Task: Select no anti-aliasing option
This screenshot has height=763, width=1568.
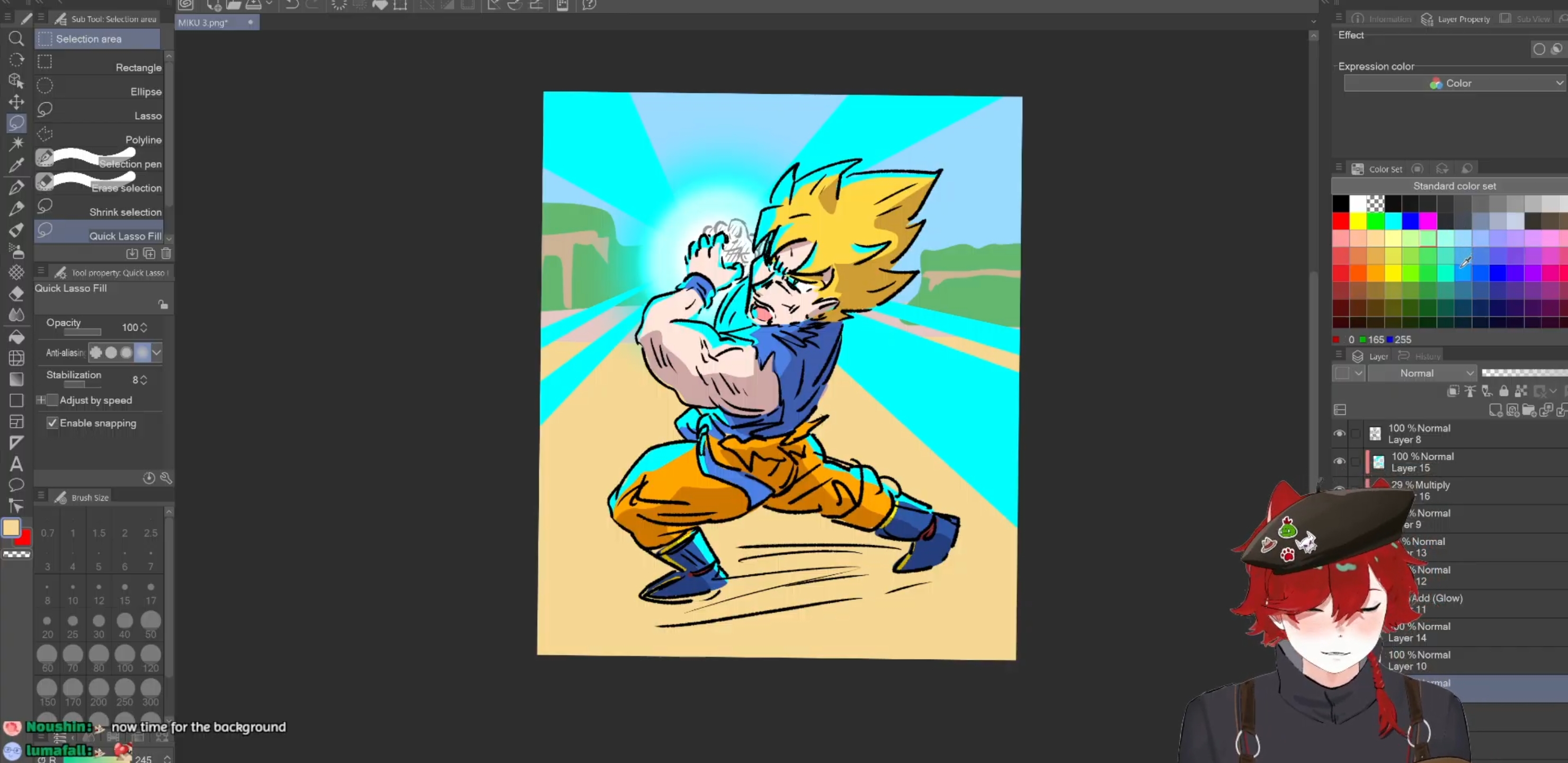Action: click(x=95, y=352)
